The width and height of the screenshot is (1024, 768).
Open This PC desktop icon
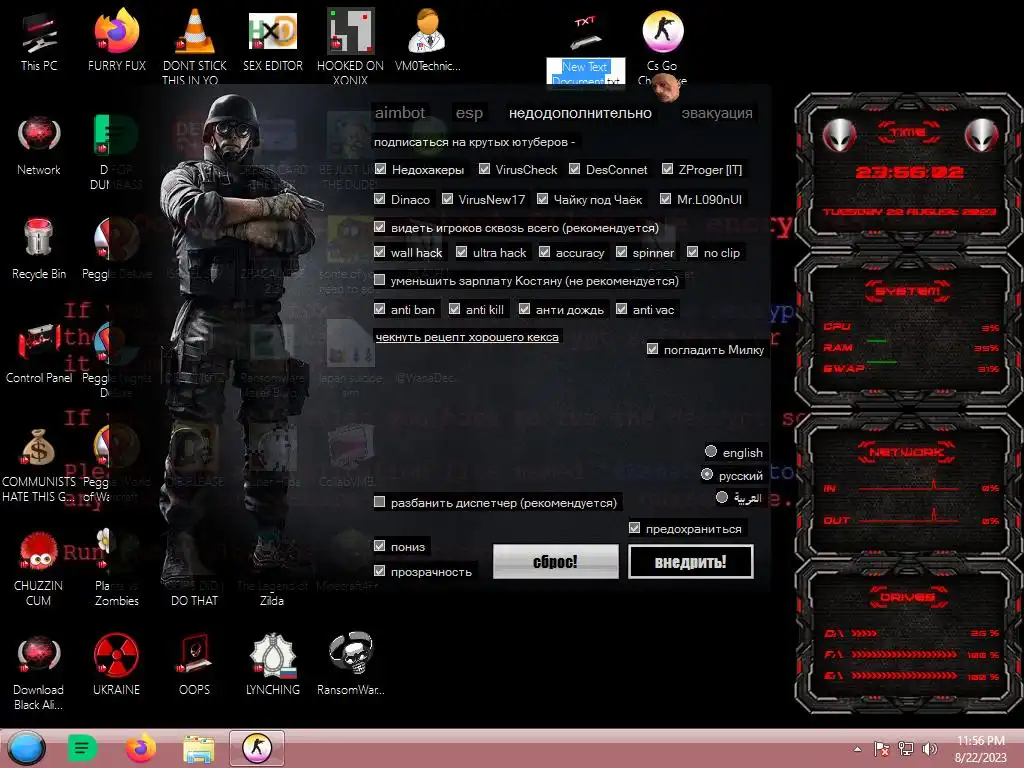[x=39, y=41]
